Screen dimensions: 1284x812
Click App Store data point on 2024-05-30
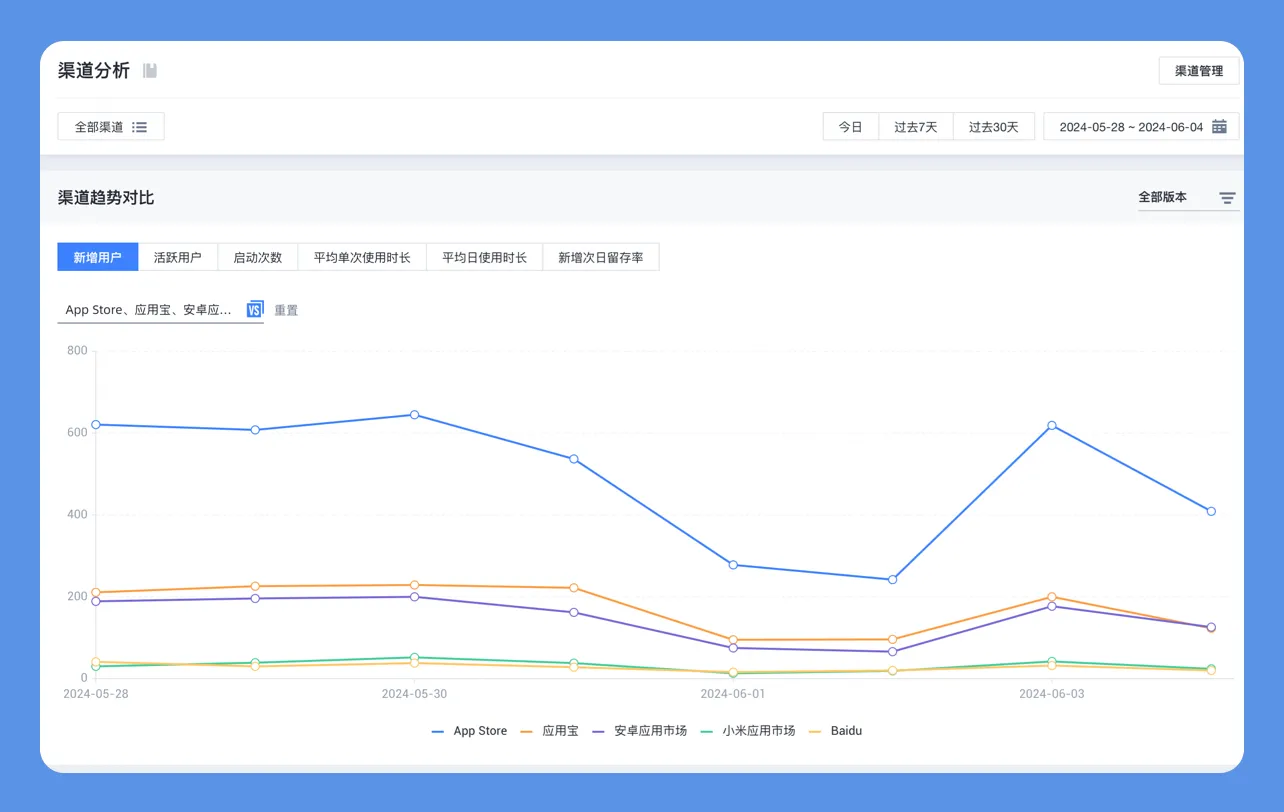(414, 414)
